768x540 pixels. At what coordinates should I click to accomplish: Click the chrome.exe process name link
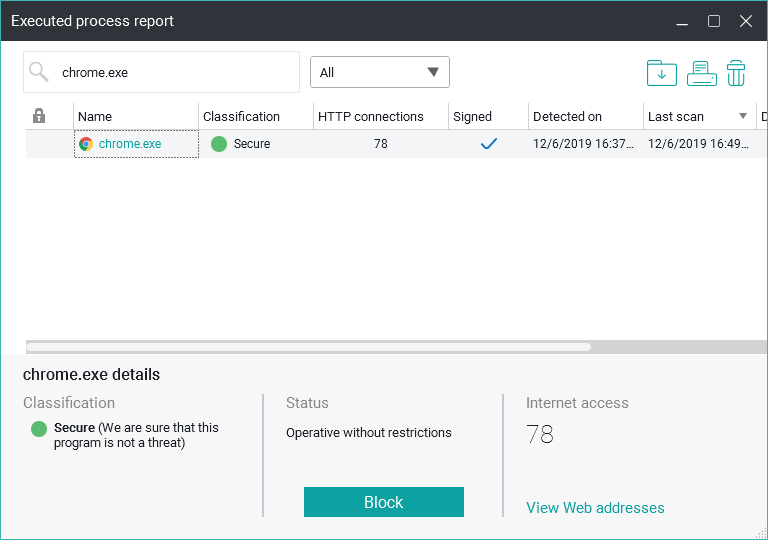[x=130, y=144]
